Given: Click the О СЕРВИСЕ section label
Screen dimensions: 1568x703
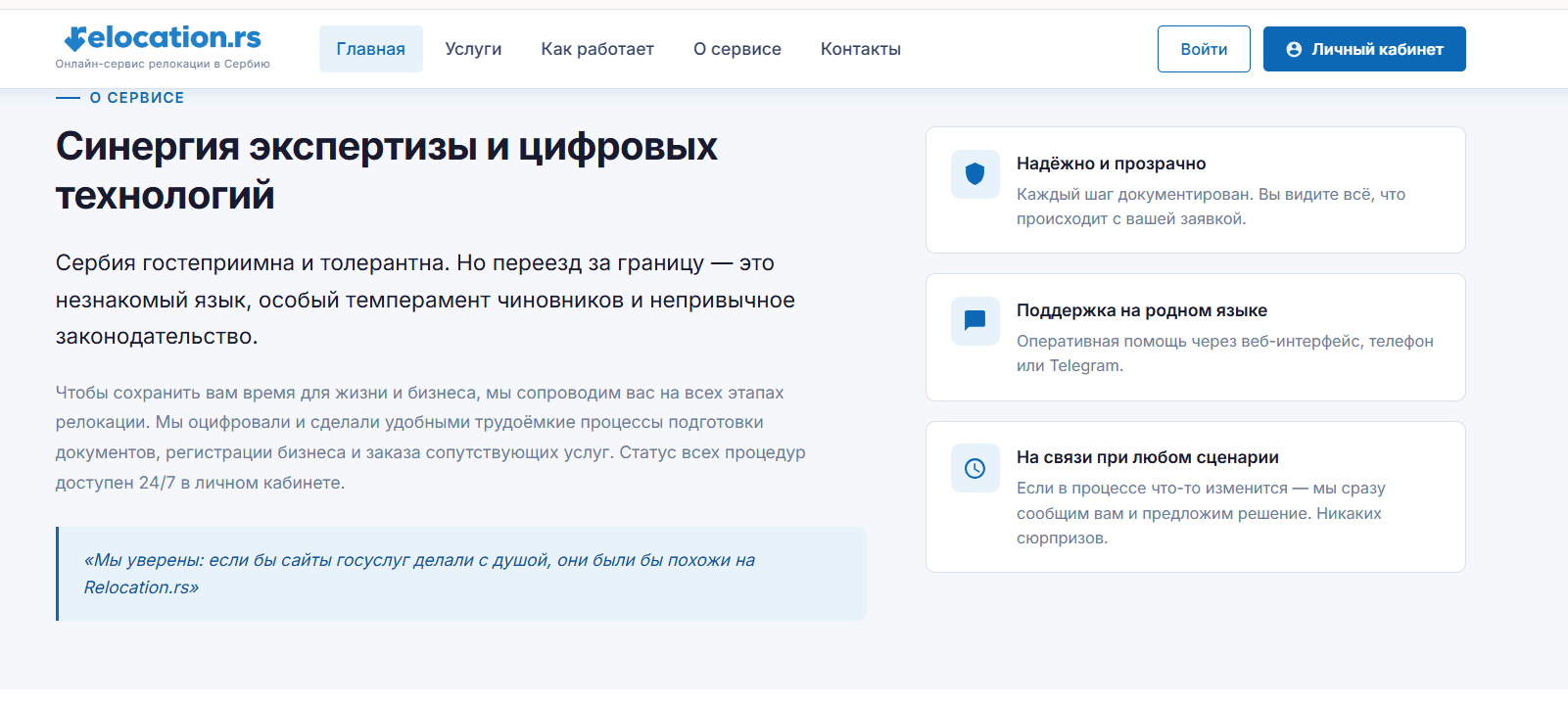Looking at the screenshot, I should click(x=136, y=98).
